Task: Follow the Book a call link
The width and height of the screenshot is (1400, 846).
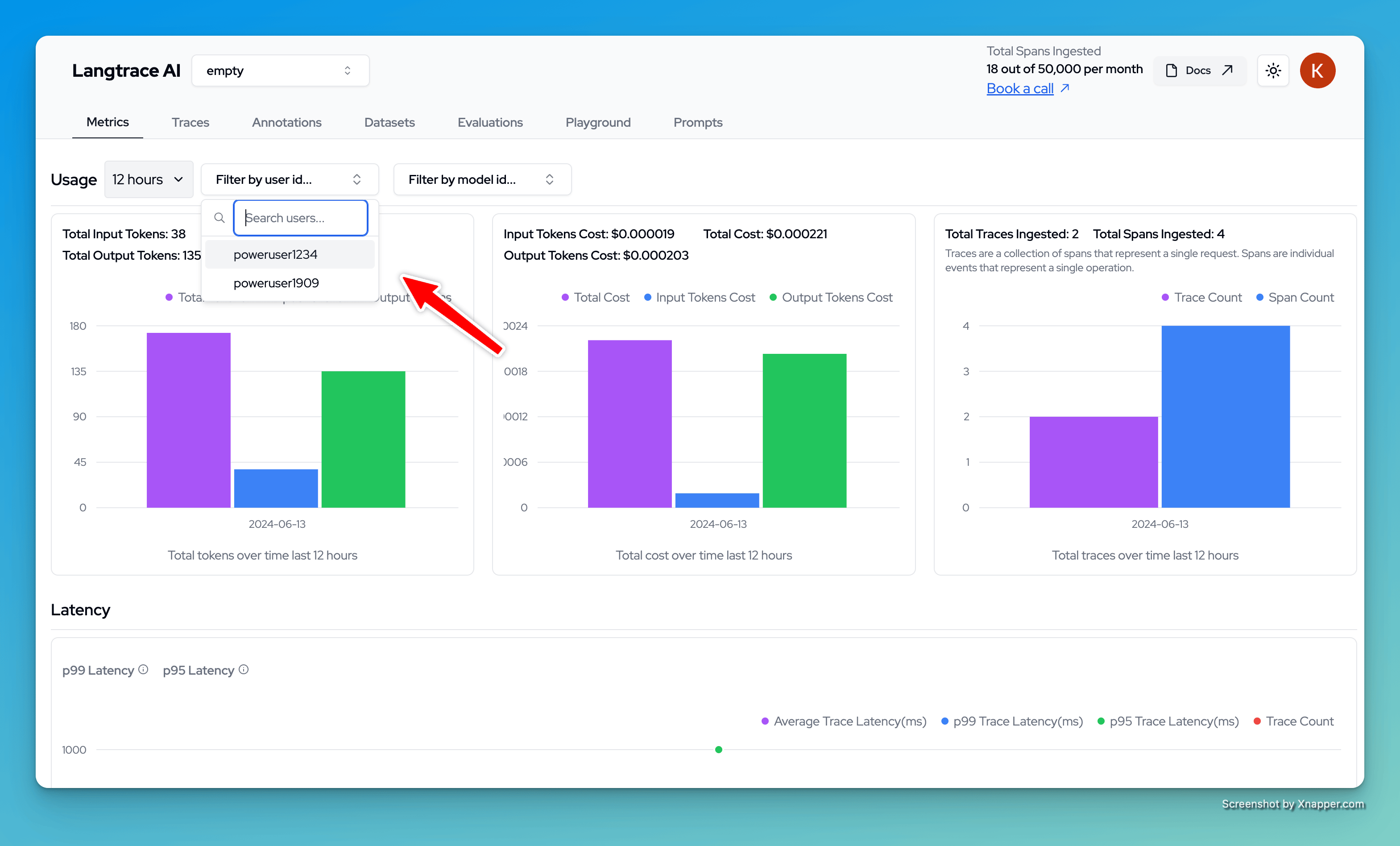Action: click(1019, 89)
